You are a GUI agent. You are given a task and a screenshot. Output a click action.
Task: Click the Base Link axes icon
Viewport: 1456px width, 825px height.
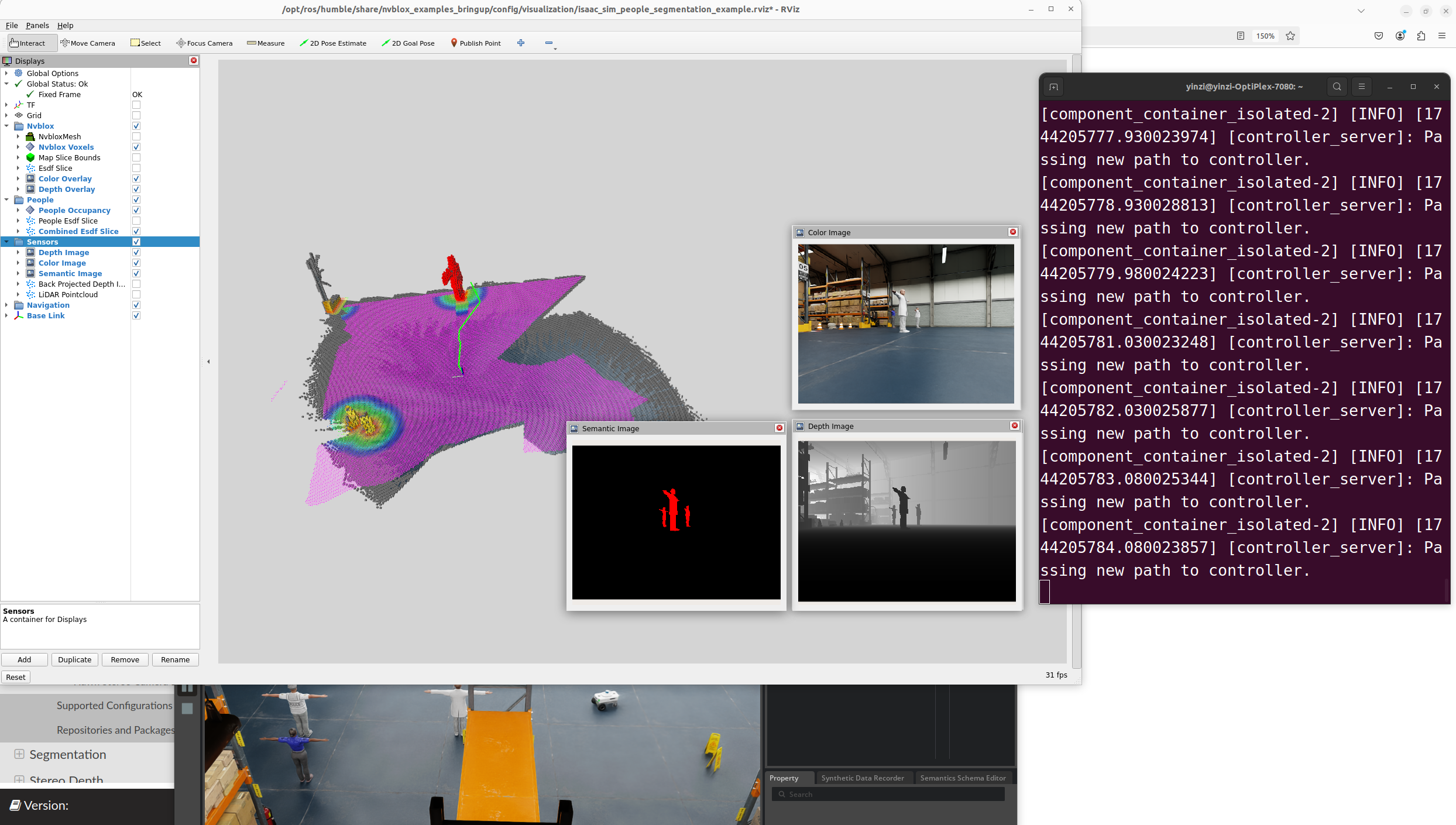click(x=19, y=315)
